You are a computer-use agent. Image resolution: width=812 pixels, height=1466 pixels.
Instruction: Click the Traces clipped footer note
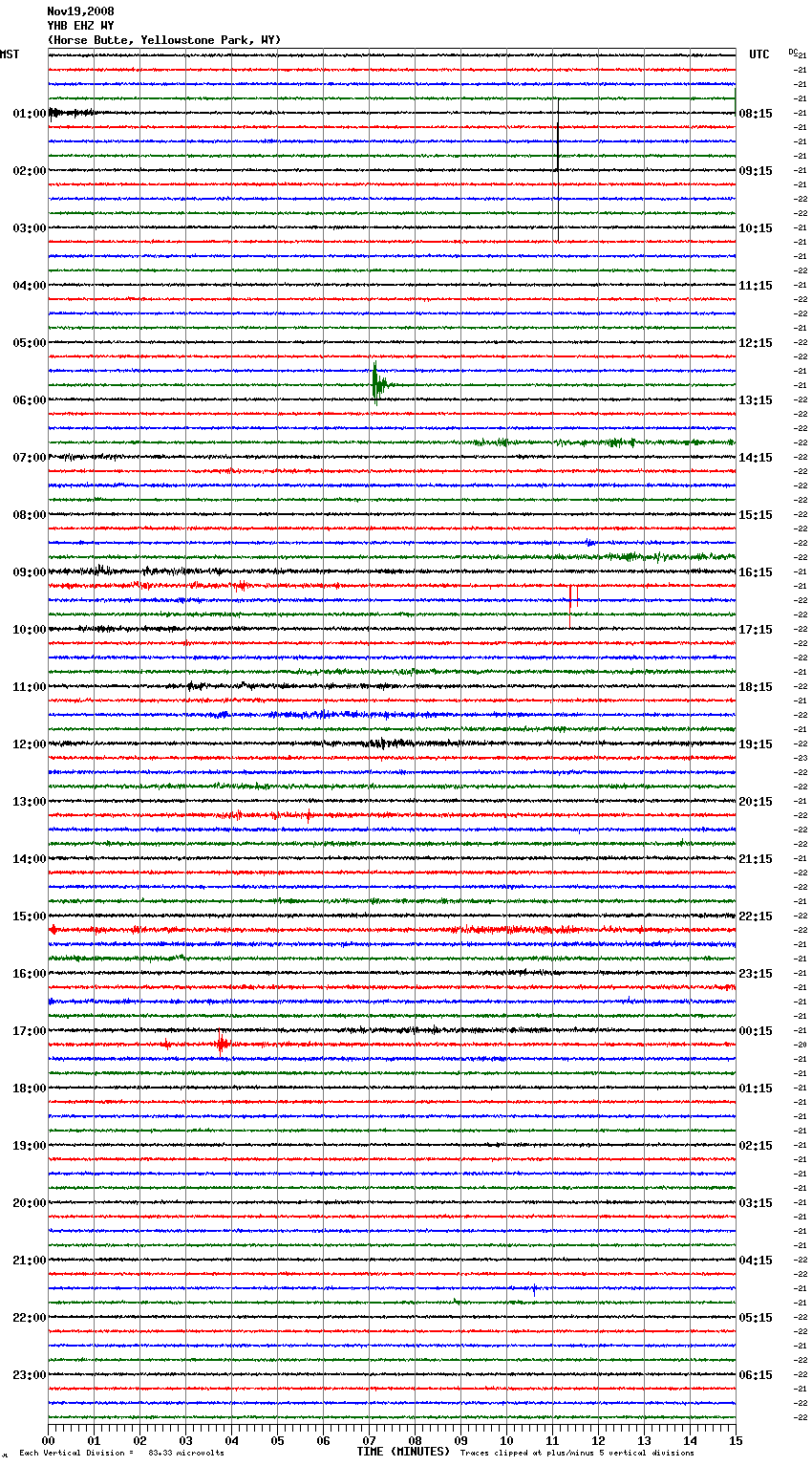(x=577, y=1454)
